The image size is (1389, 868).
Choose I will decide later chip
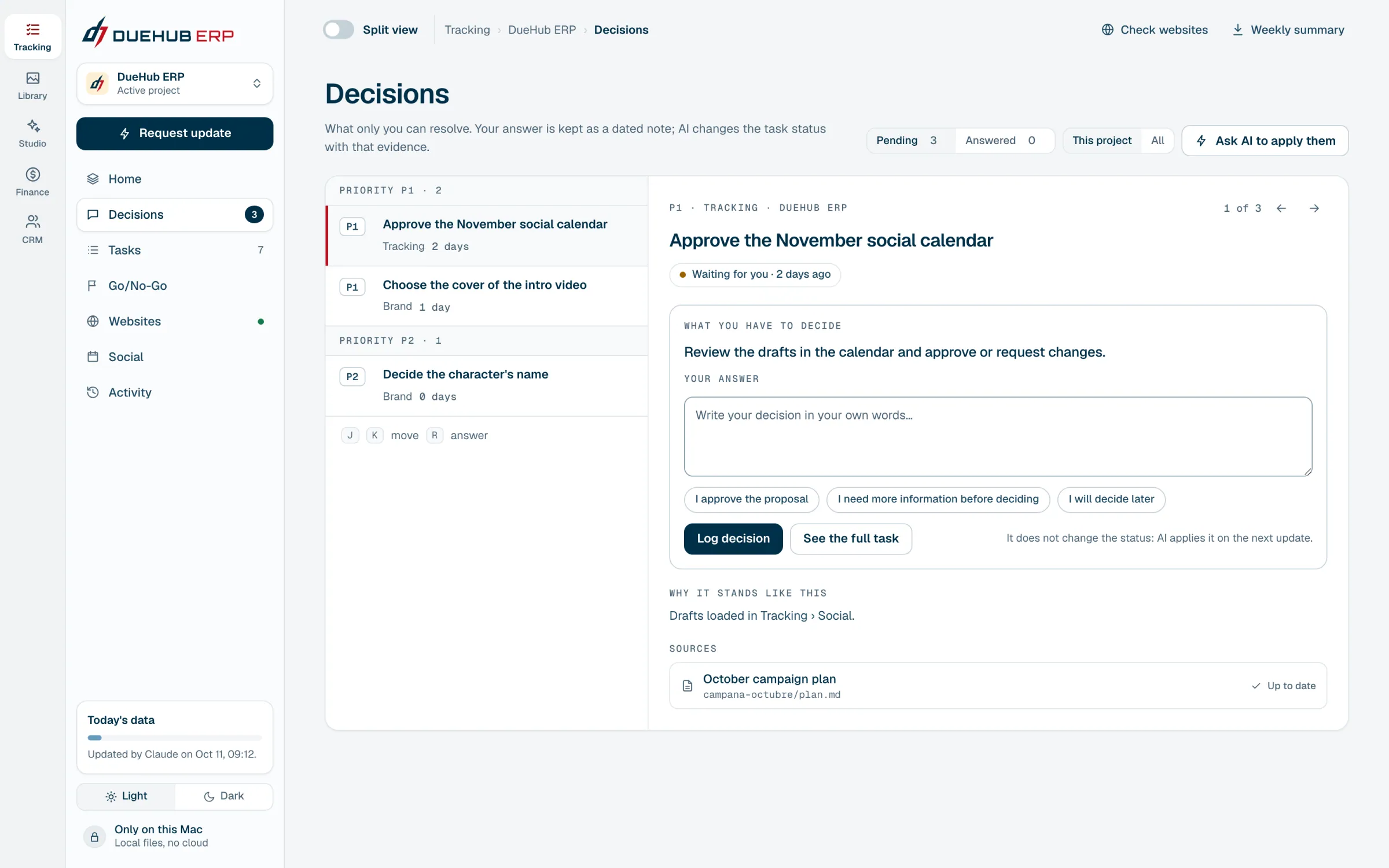pos(1111,499)
